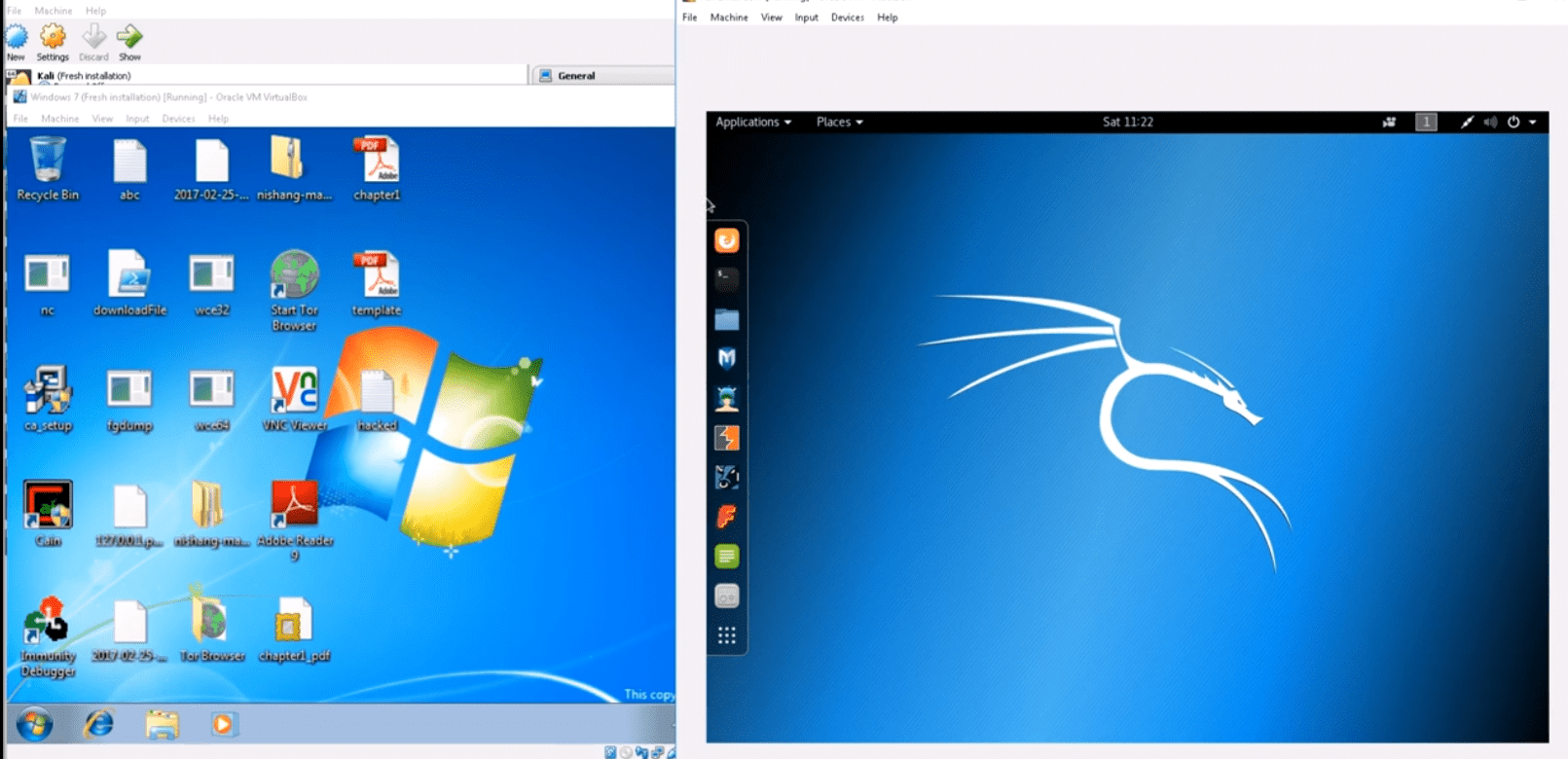Click the Sat 11:22 clock in Kali

tap(1127, 122)
